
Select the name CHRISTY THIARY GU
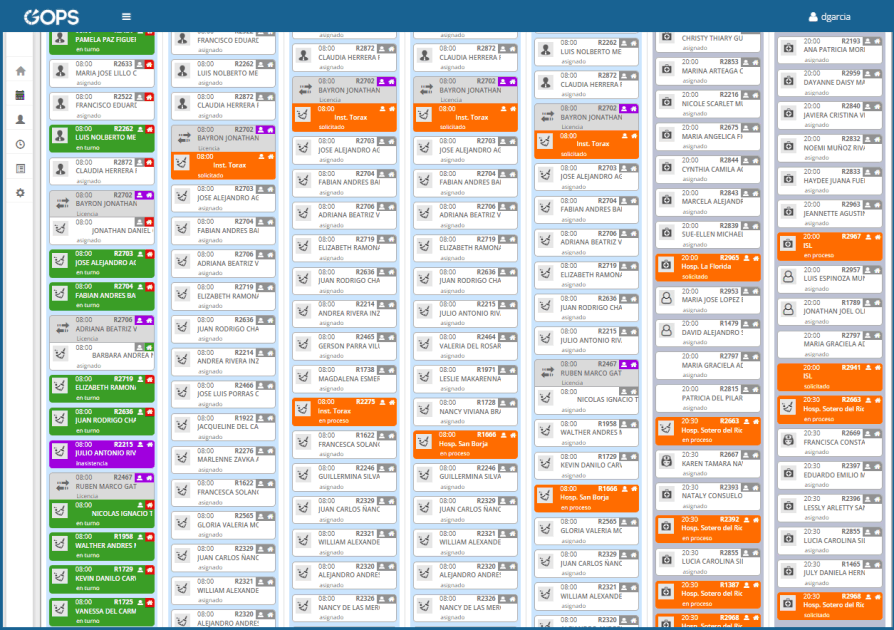712,38
